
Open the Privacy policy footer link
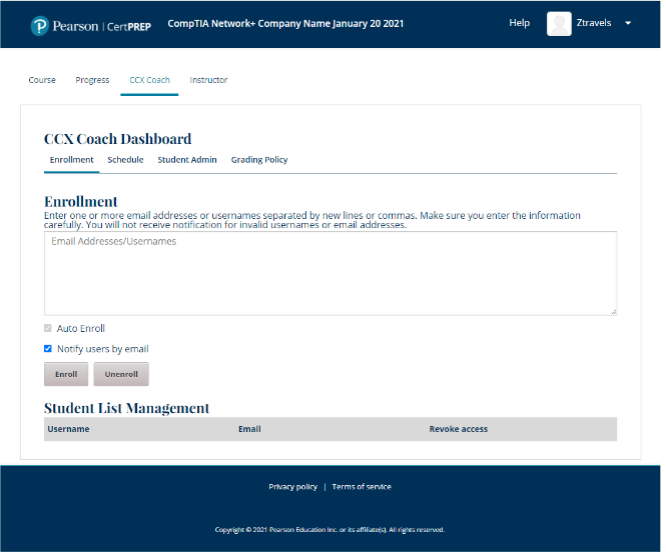tap(292, 487)
